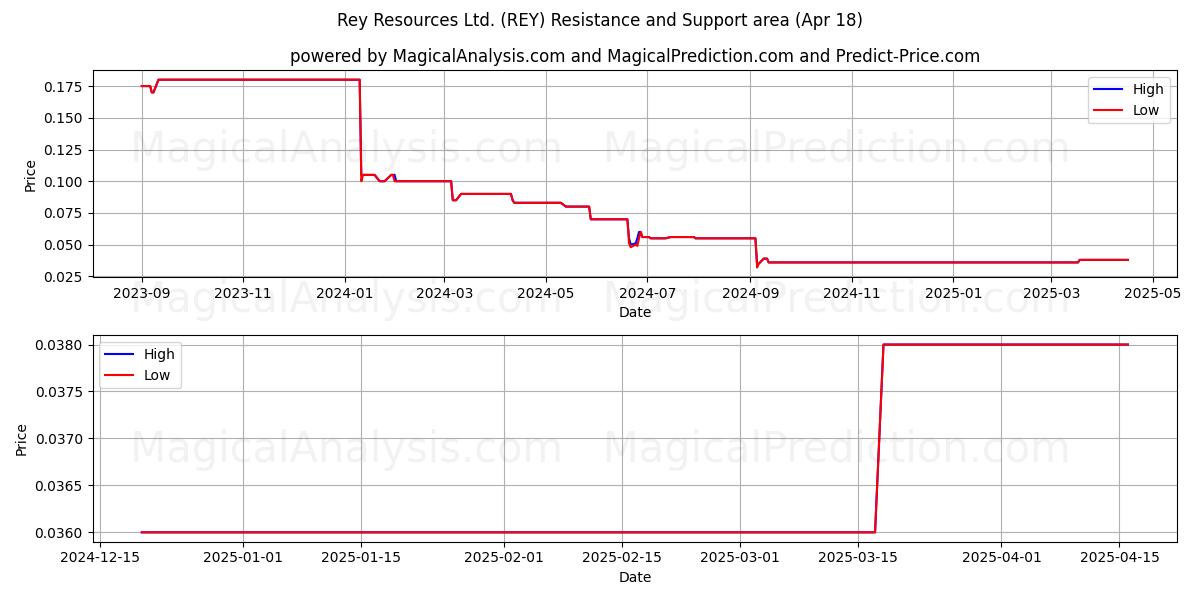This screenshot has width=1200, height=600.
Task: Click the 2023-11 date tick label
Action: pos(243,293)
